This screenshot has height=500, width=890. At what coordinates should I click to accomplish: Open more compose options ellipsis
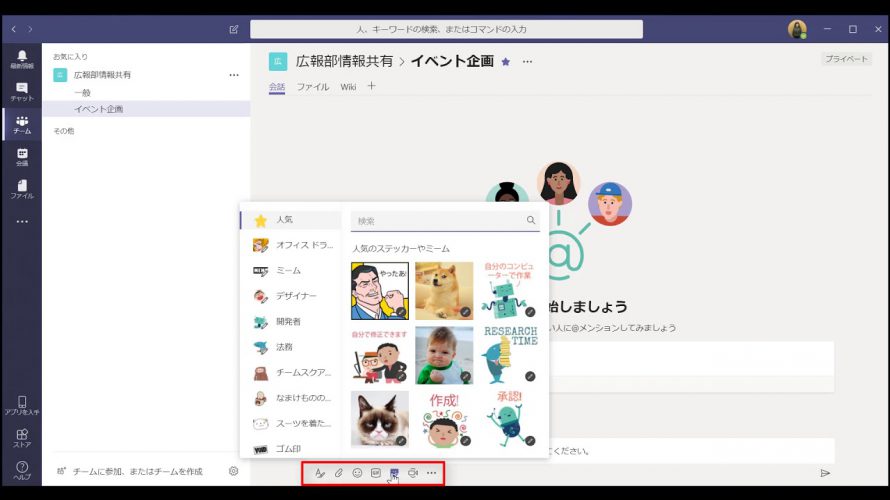coord(431,473)
